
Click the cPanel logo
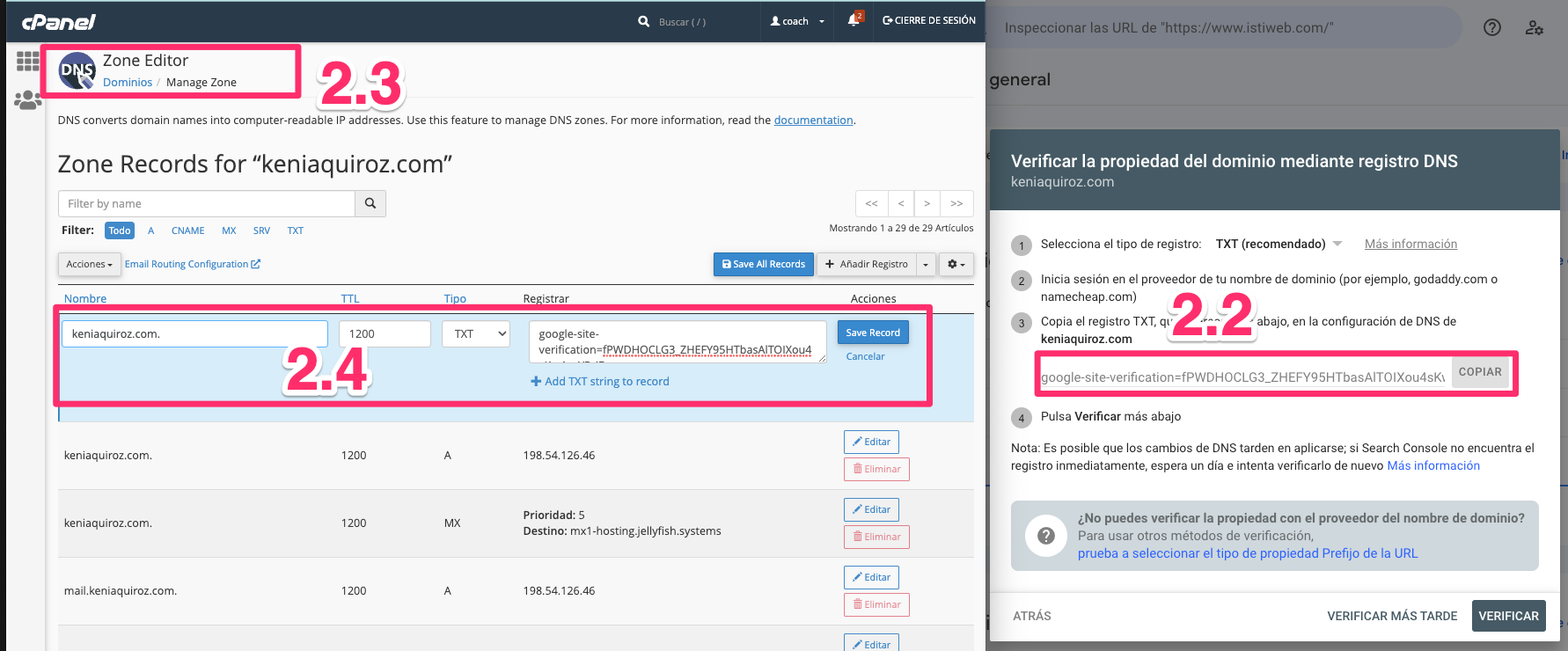(x=58, y=22)
